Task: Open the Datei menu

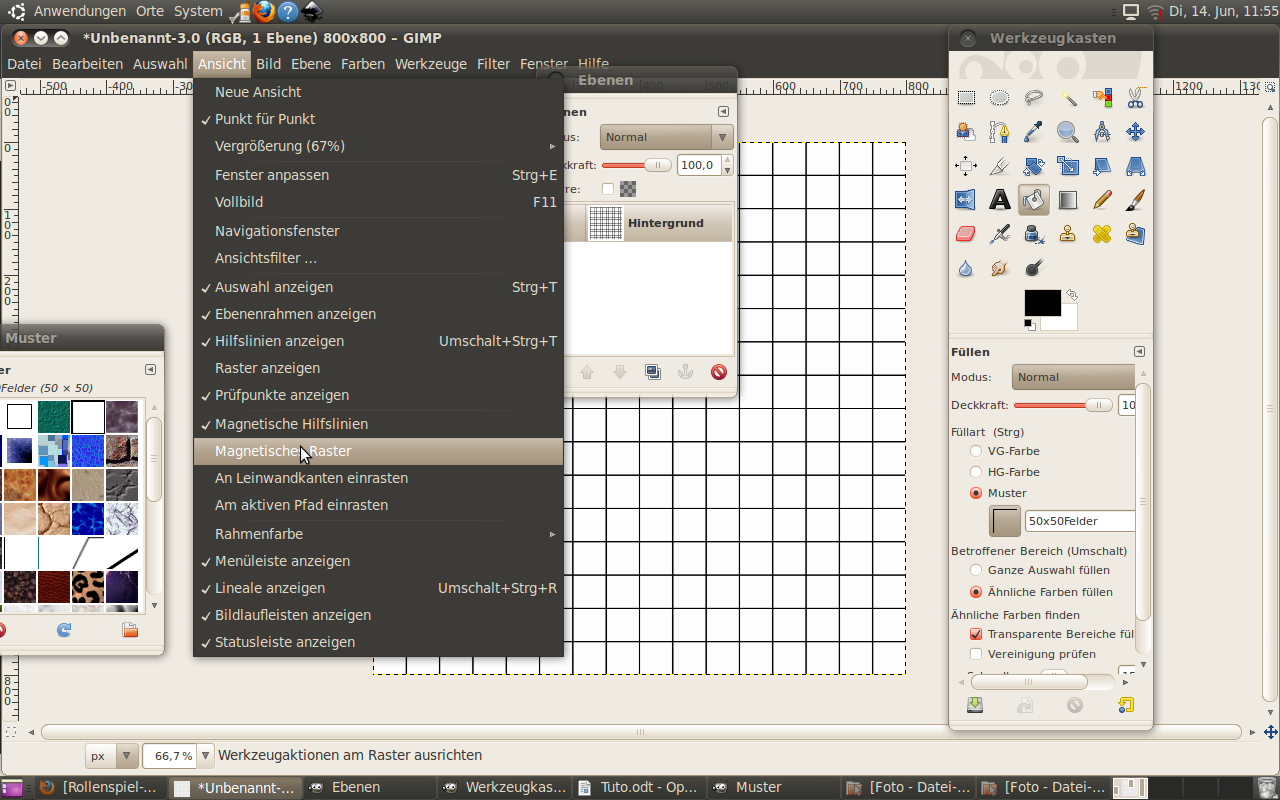Action: point(24,64)
